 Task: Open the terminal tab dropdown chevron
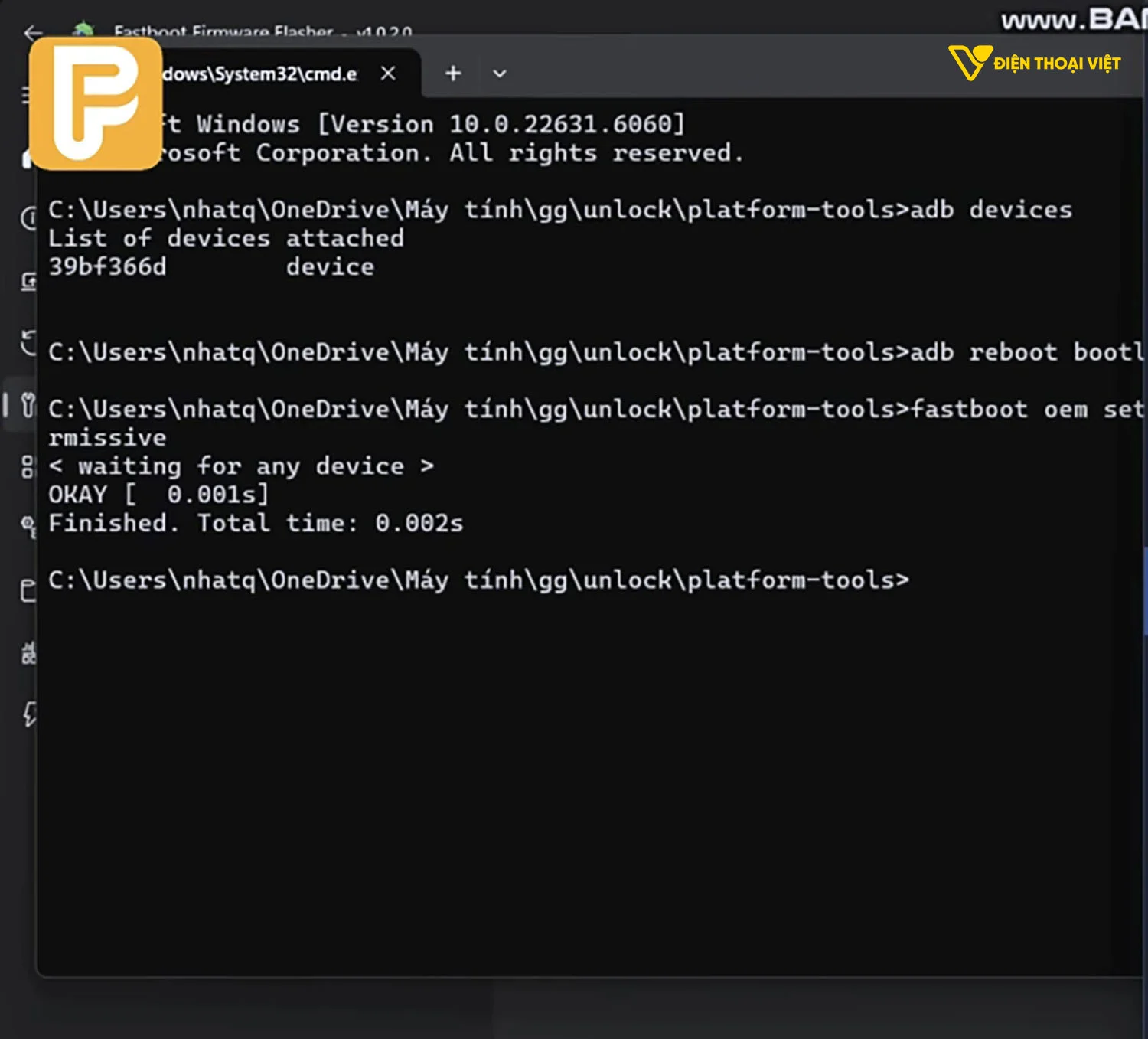(x=499, y=74)
